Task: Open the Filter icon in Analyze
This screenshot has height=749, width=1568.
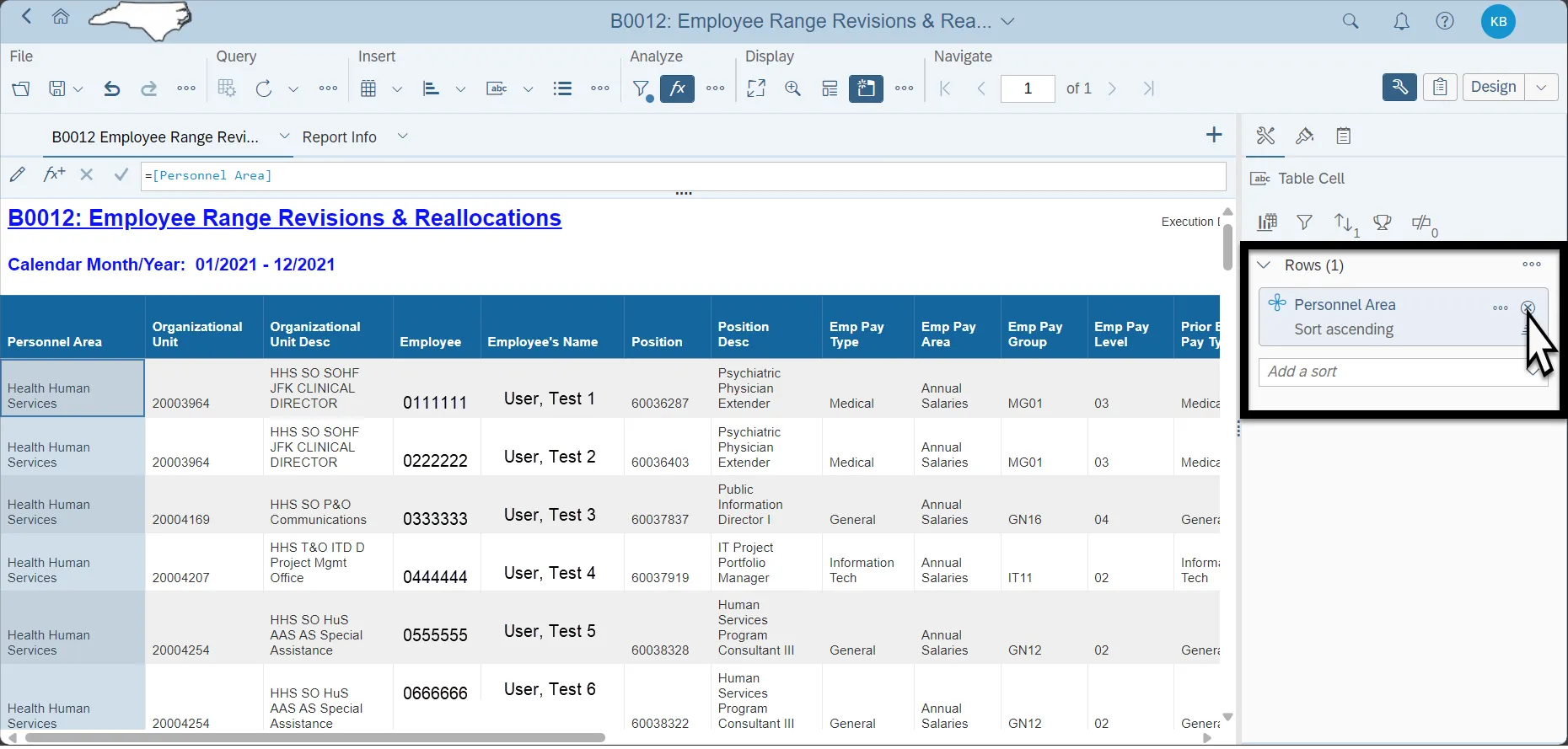Action: tap(642, 88)
